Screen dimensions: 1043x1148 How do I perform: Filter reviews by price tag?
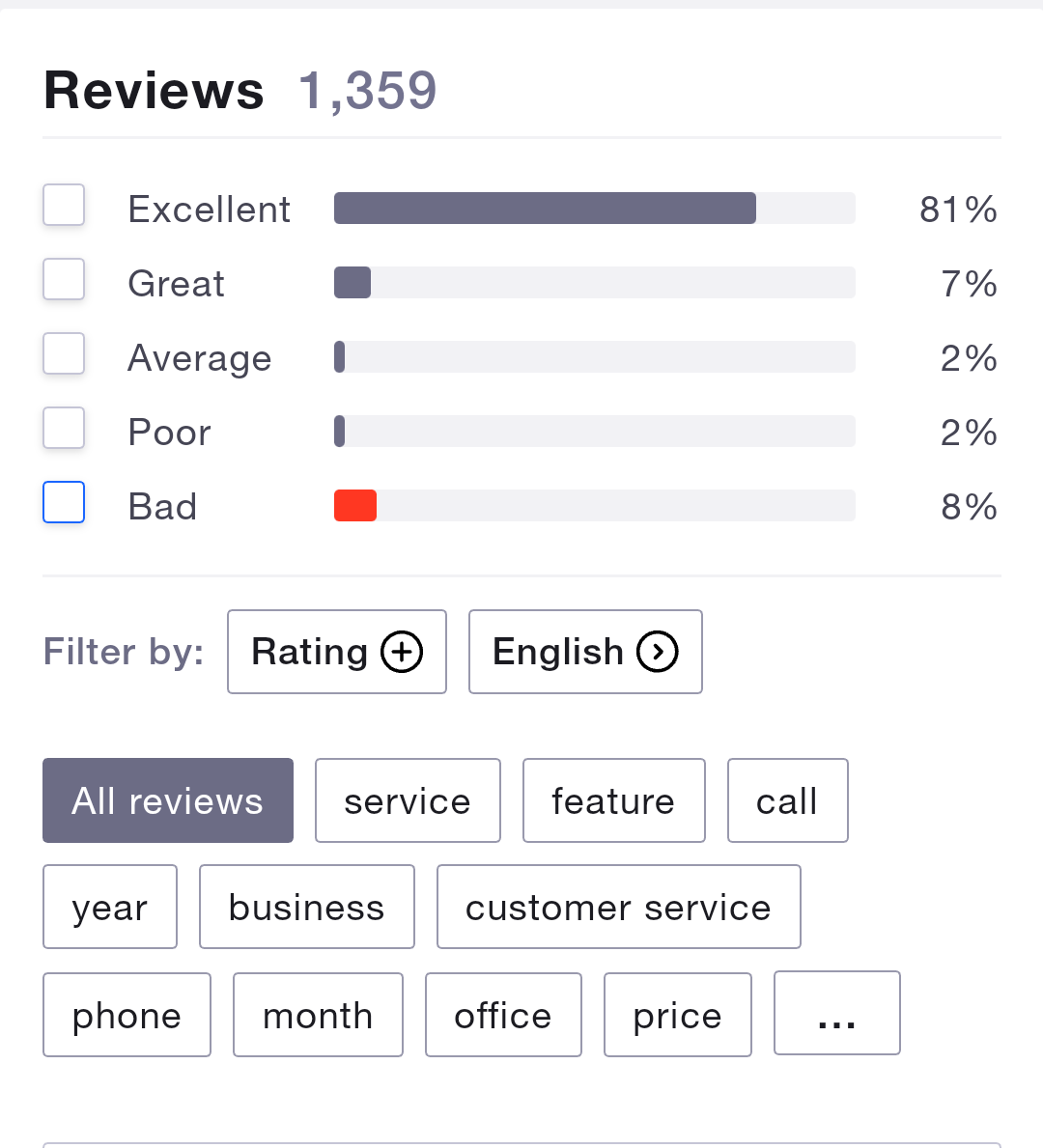point(677,1015)
